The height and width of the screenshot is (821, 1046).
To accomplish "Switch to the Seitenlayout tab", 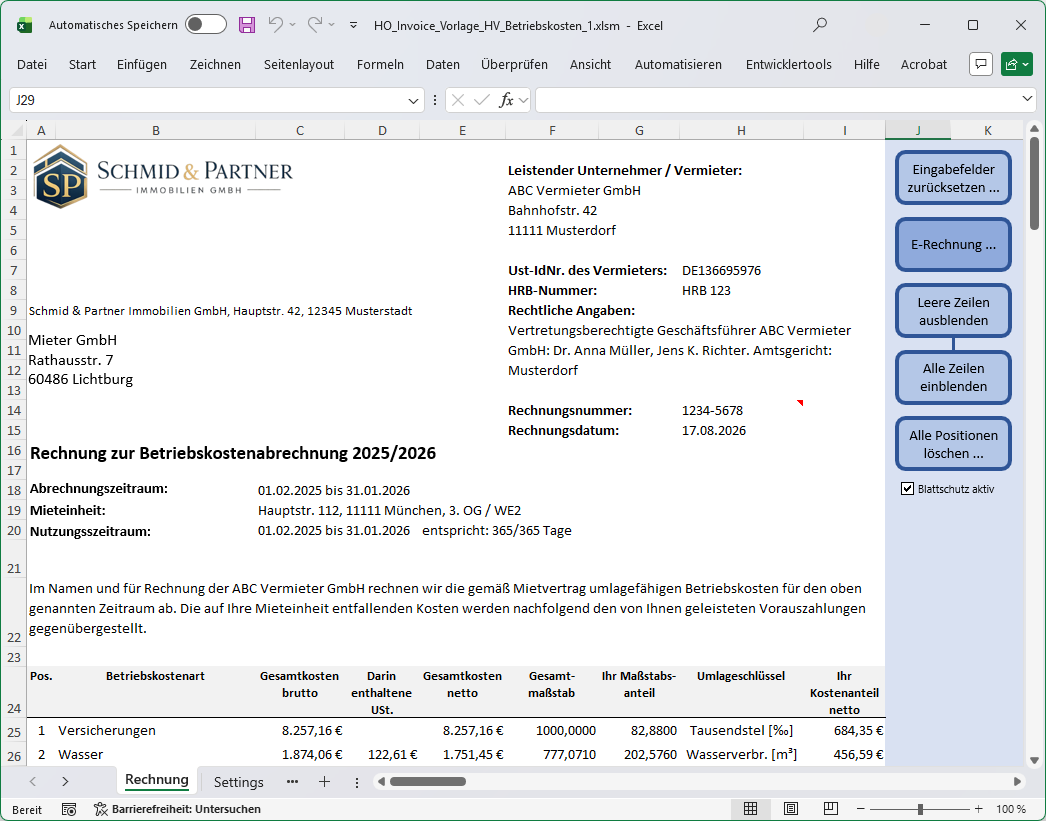I will [298, 65].
